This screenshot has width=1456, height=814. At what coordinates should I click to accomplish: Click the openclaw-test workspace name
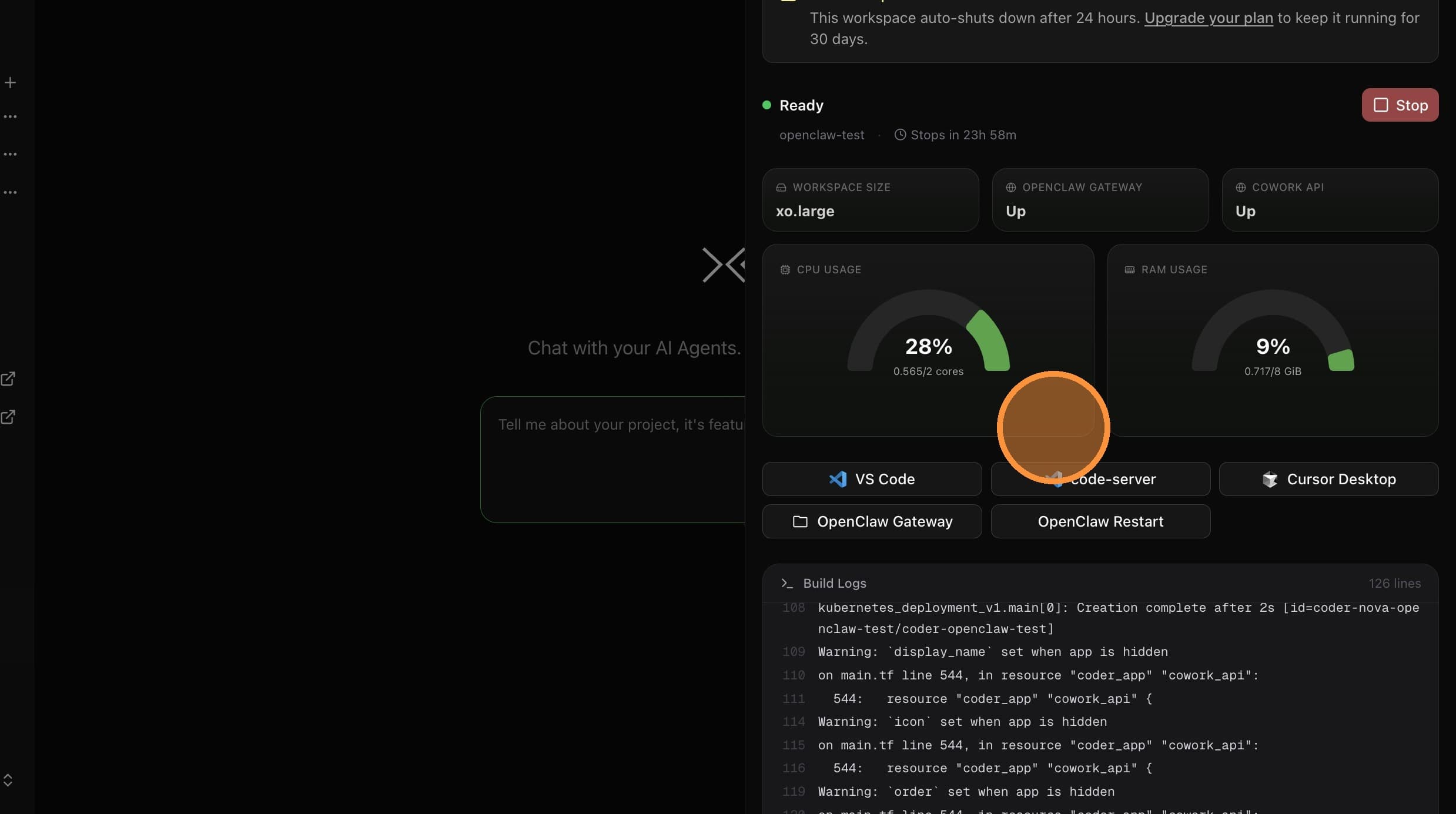click(822, 135)
